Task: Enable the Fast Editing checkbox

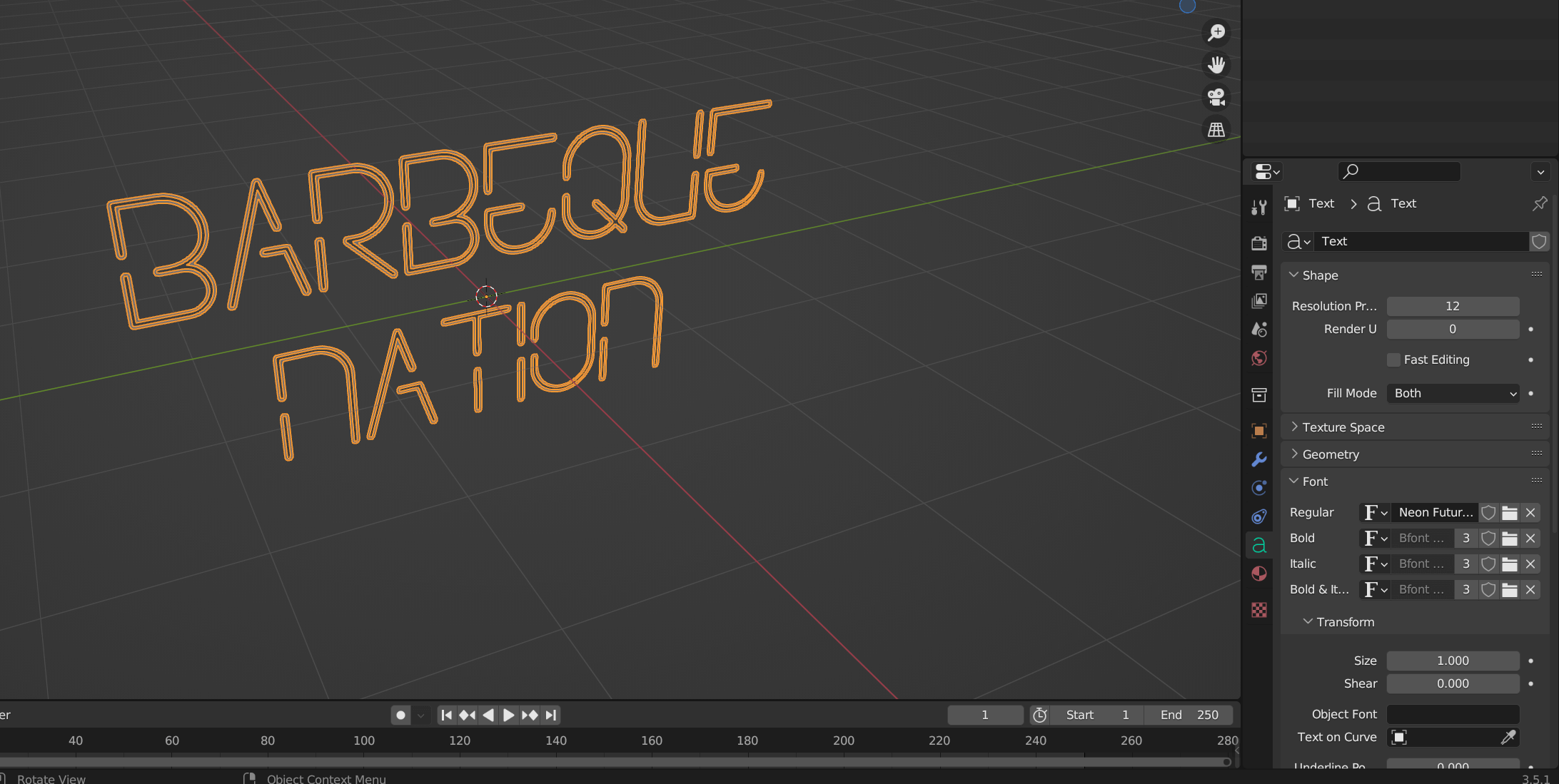Action: [x=1393, y=360]
